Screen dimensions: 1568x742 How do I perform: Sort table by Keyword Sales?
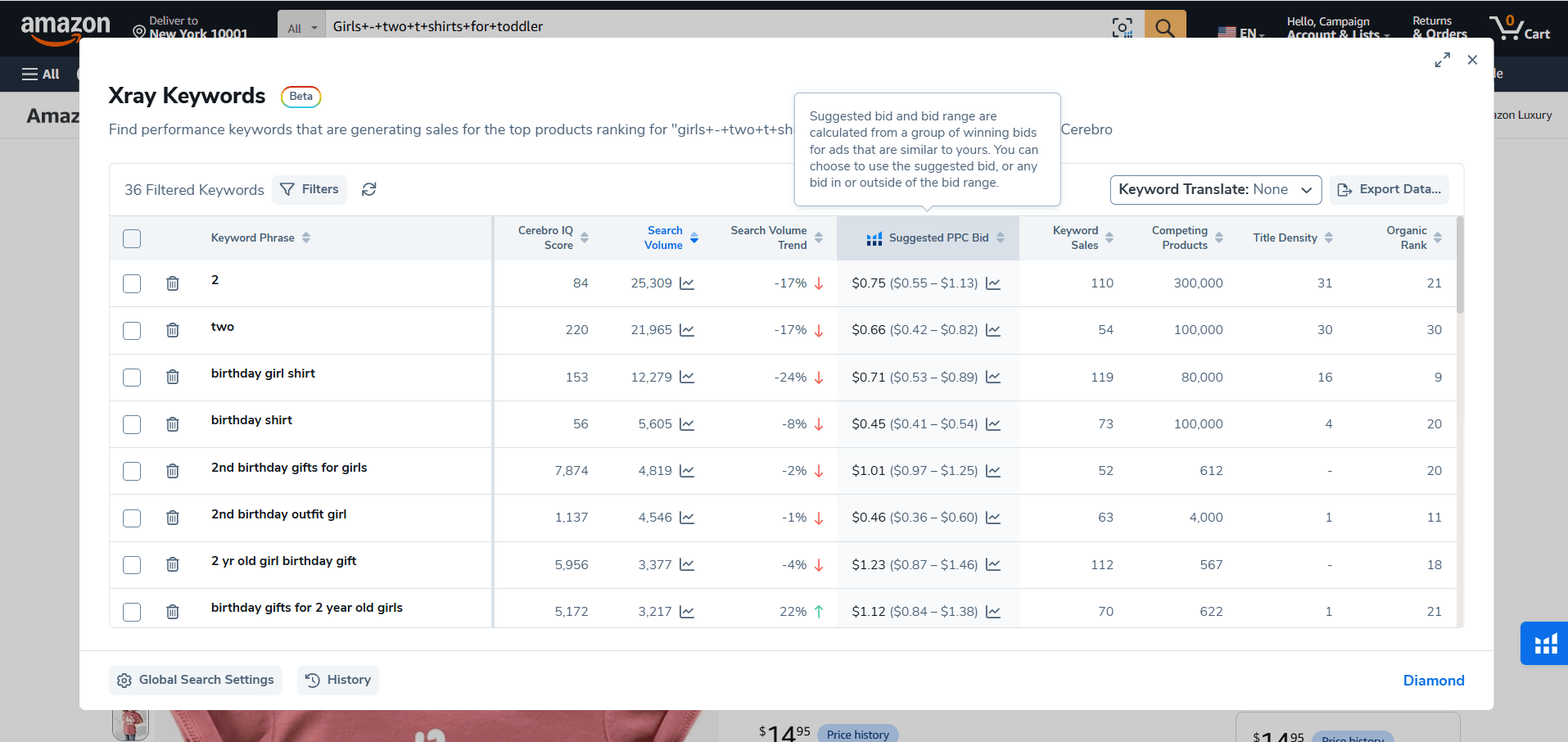(x=1109, y=238)
